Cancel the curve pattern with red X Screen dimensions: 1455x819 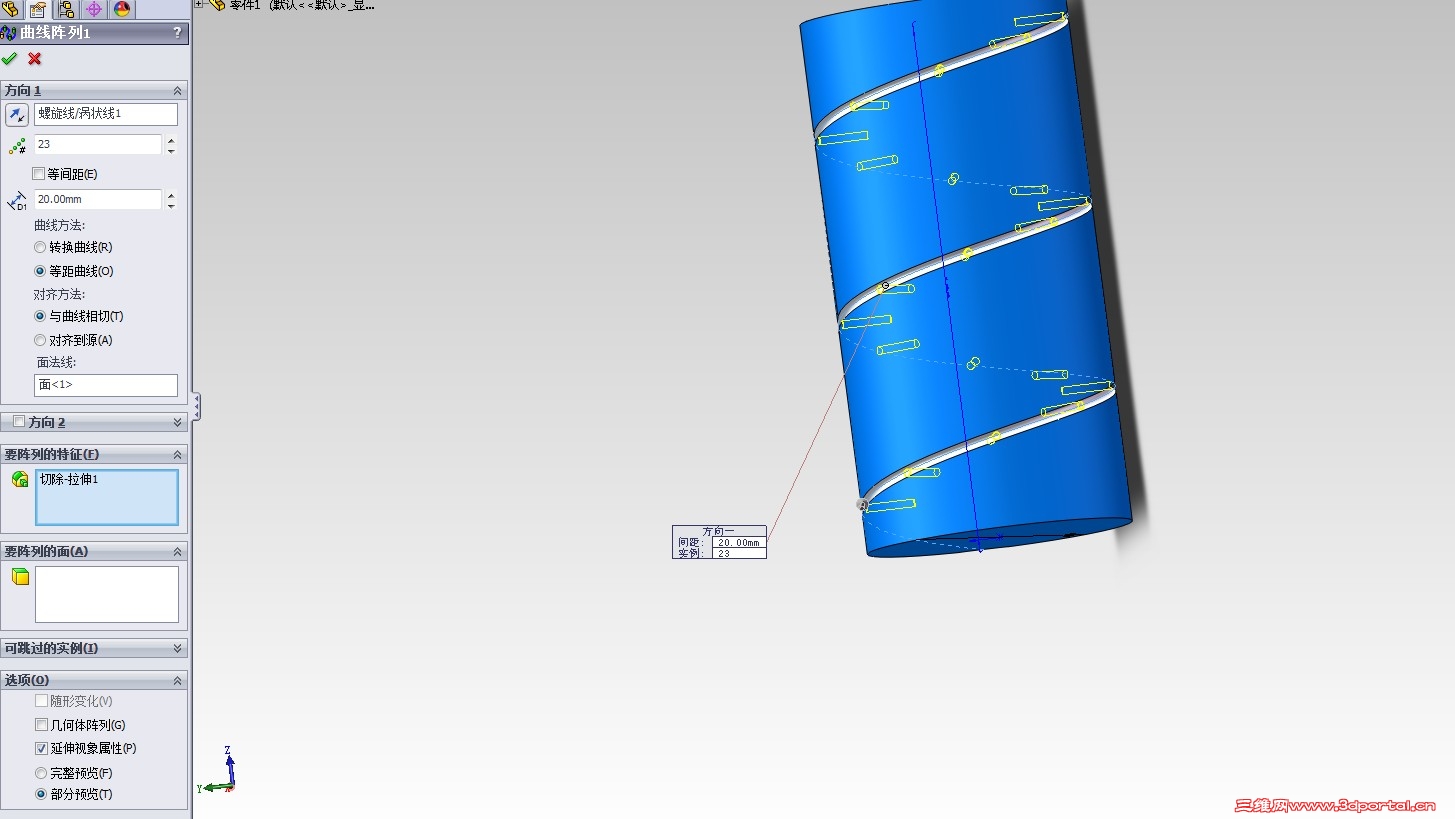(x=35, y=58)
